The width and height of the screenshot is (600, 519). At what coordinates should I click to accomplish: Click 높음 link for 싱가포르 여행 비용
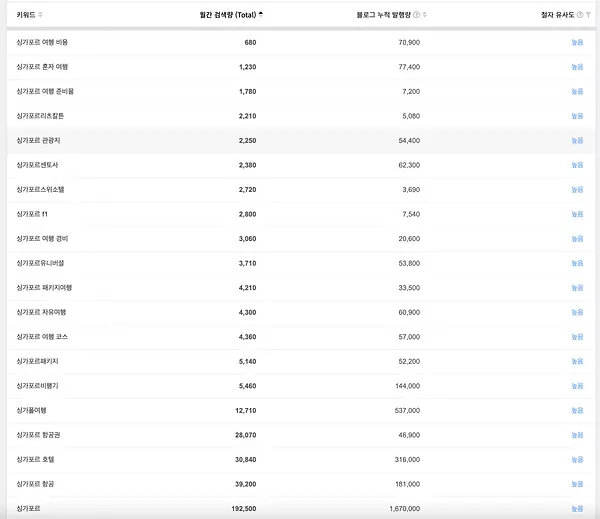[577, 42]
